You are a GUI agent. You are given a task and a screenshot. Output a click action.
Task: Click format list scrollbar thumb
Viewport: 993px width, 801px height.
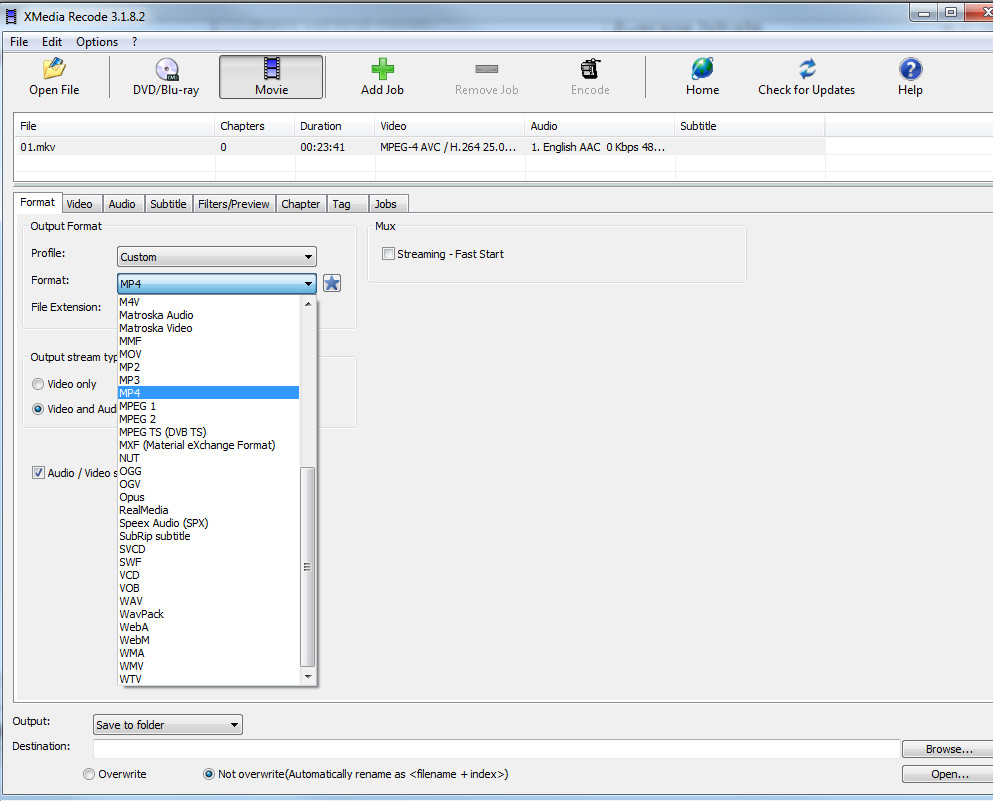(307, 567)
